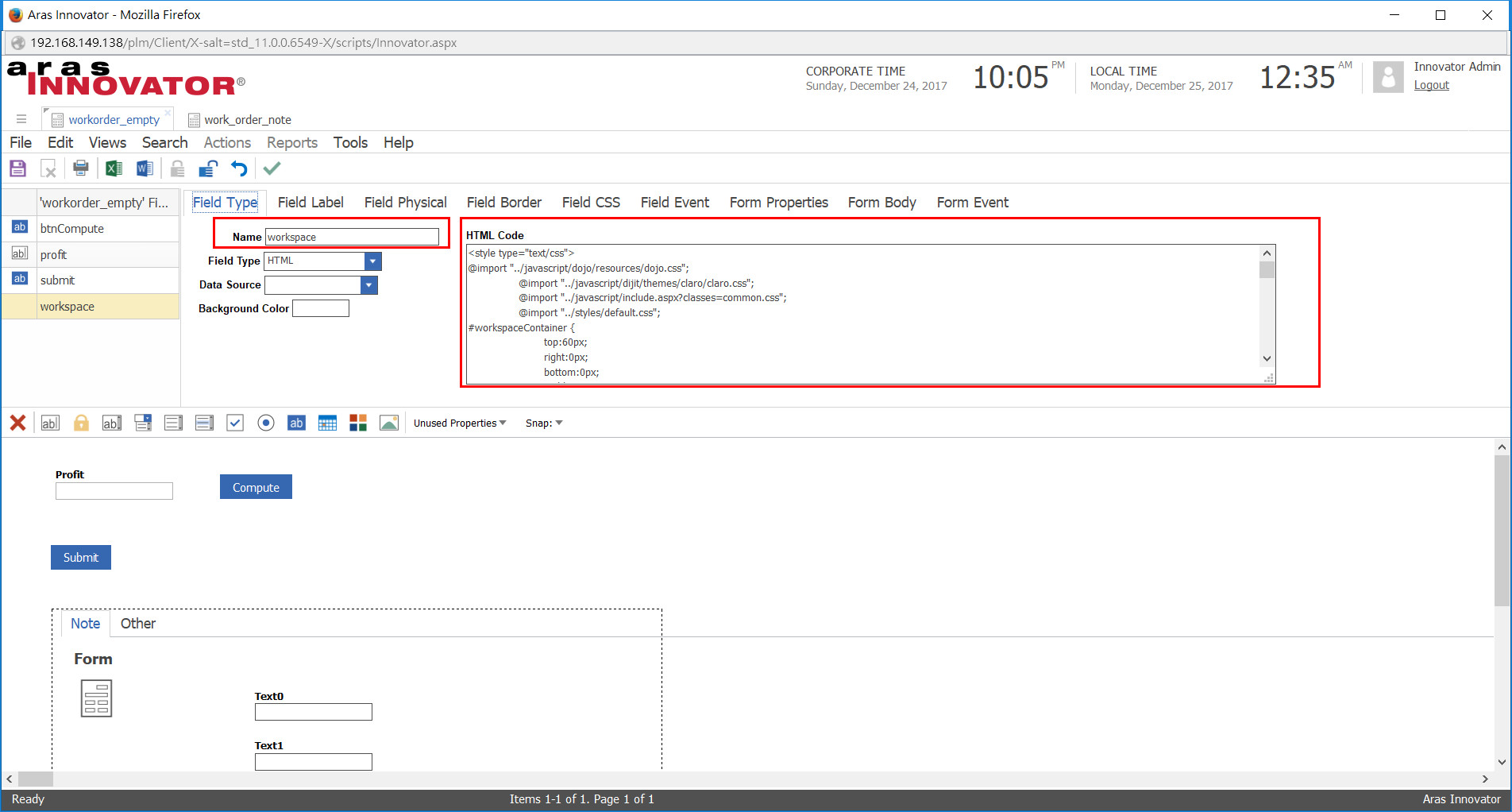Add a date calendar field icon
1512x812 pixels.
click(327, 423)
